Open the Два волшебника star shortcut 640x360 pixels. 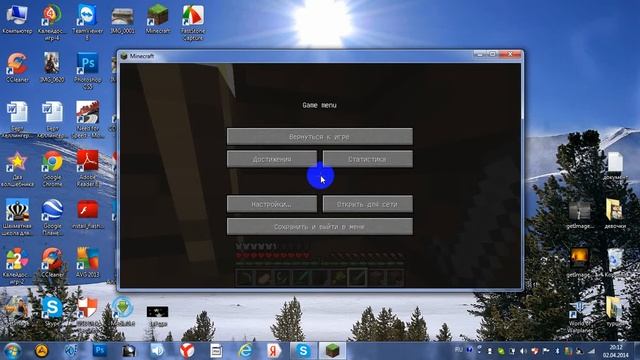pos(17,168)
